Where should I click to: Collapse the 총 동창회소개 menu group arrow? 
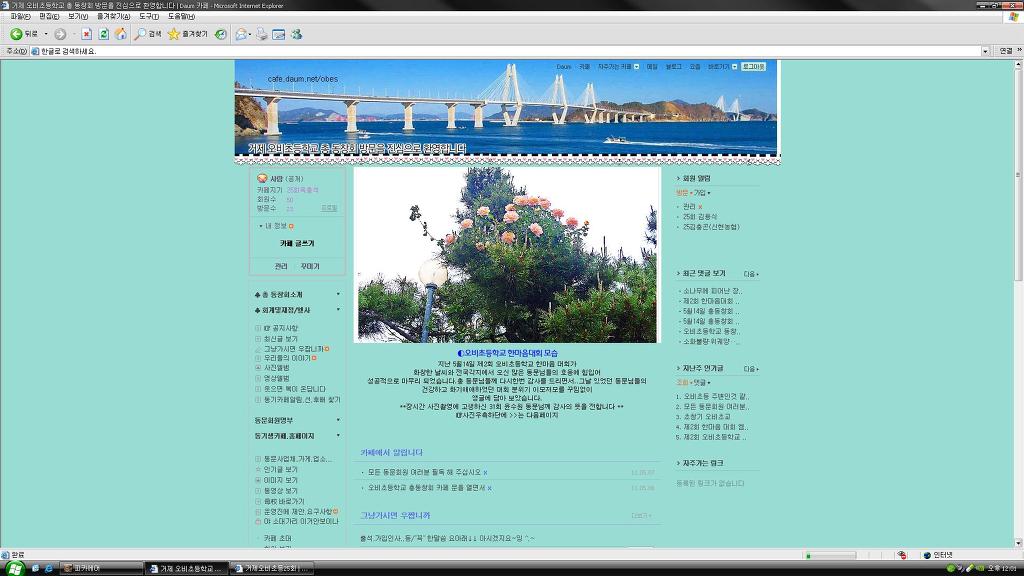[x=338, y=295]
